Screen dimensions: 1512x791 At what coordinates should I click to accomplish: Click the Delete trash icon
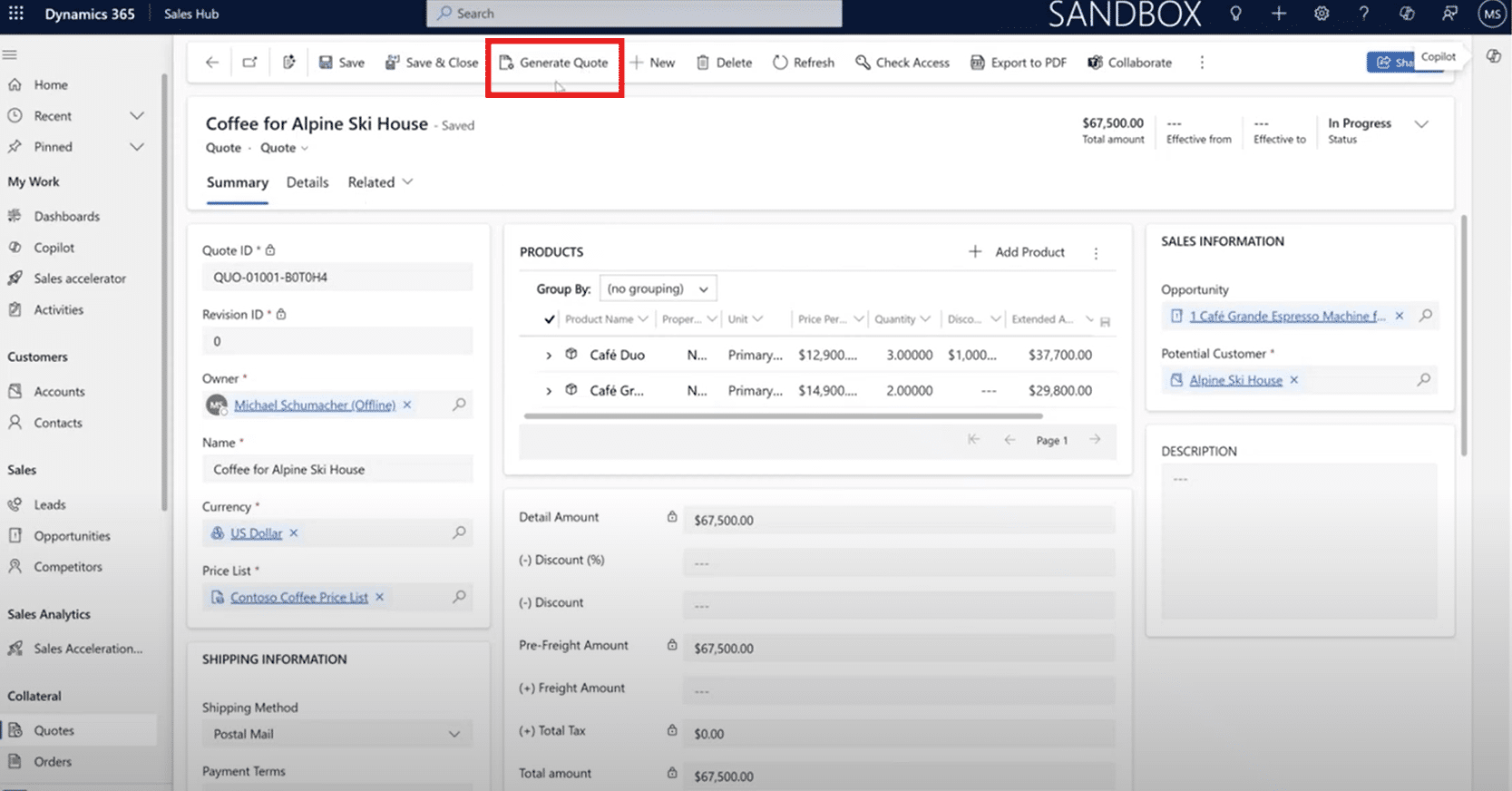tap(703, 63)
